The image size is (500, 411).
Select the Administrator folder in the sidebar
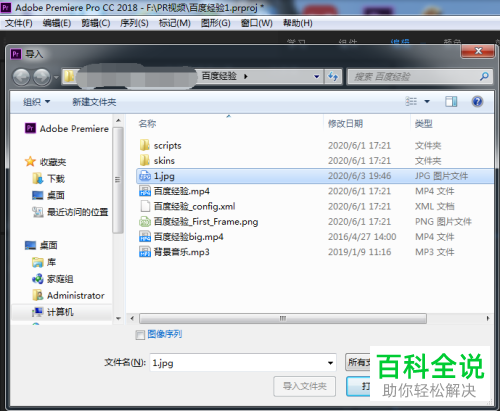point(68,295)
